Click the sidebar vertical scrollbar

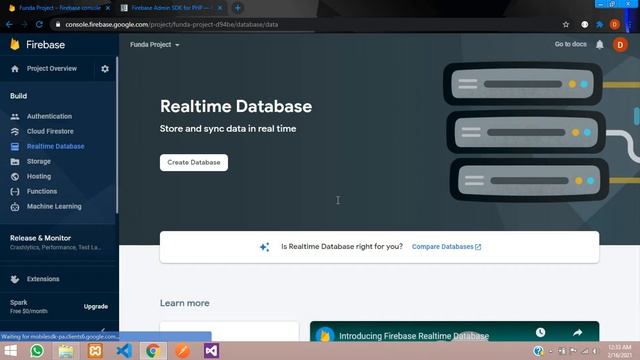coord(117,135)
